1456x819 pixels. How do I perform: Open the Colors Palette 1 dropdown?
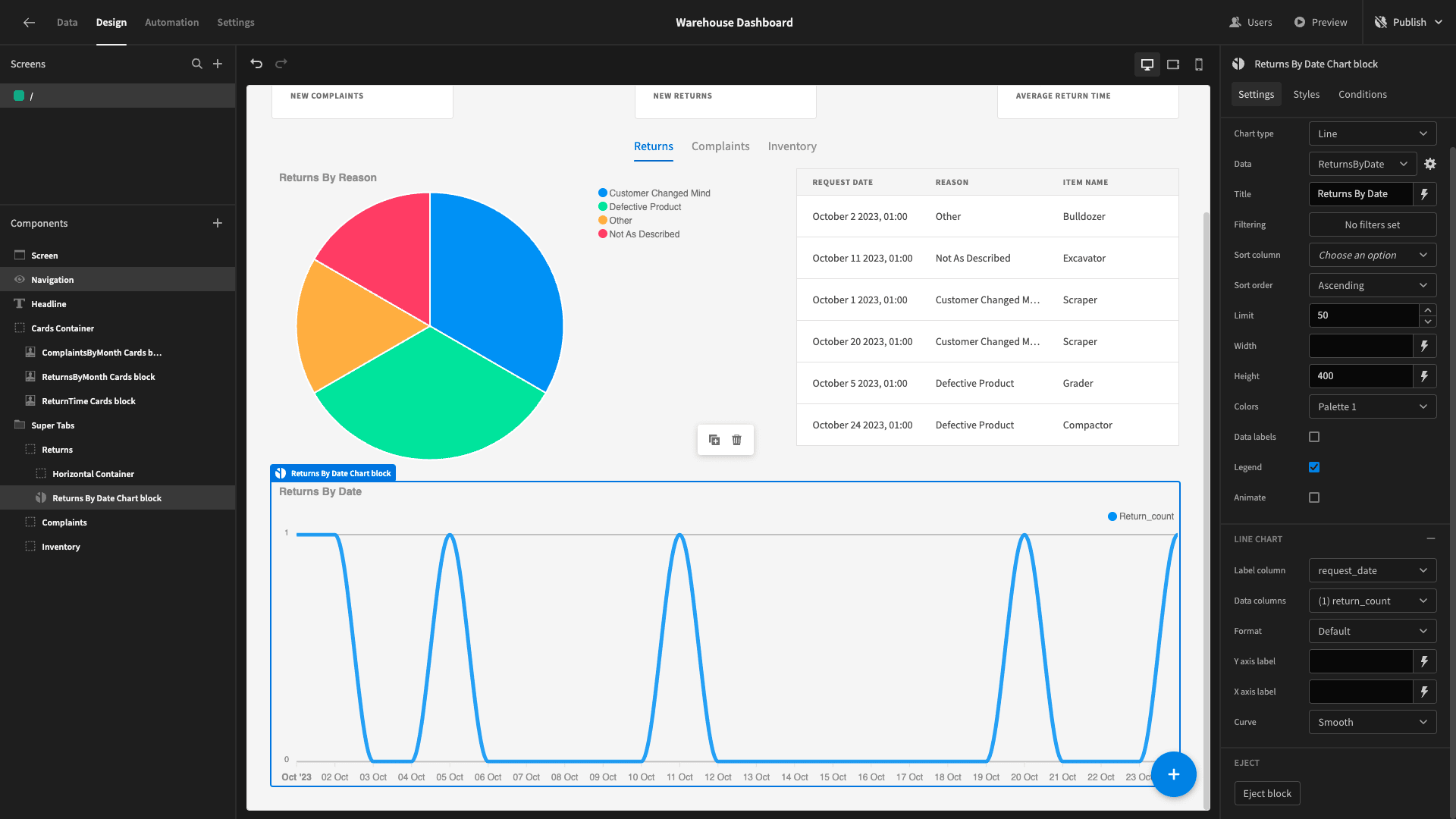click(1373, 406)
